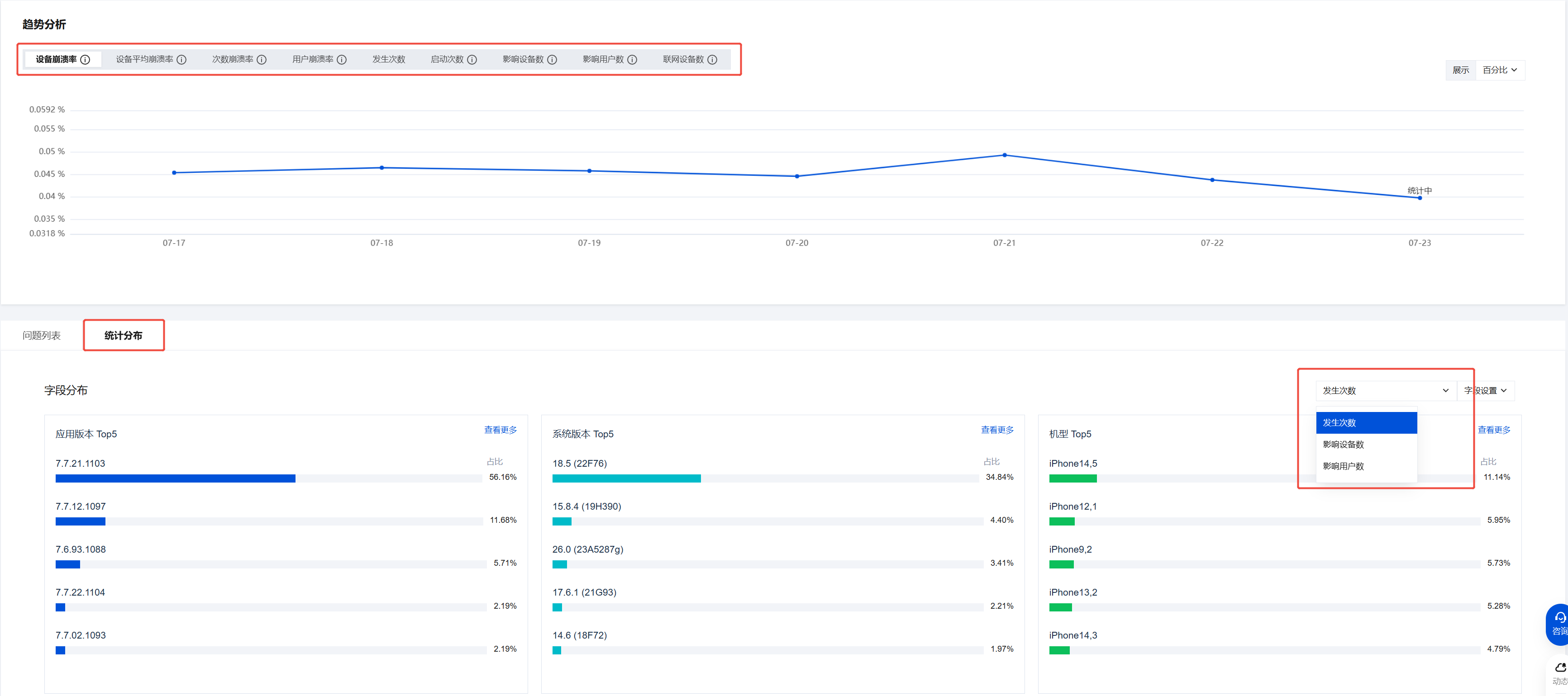Click info icon beside 启动次数
The height and width of the screenshot is (696, 1568).
[472, 60]
